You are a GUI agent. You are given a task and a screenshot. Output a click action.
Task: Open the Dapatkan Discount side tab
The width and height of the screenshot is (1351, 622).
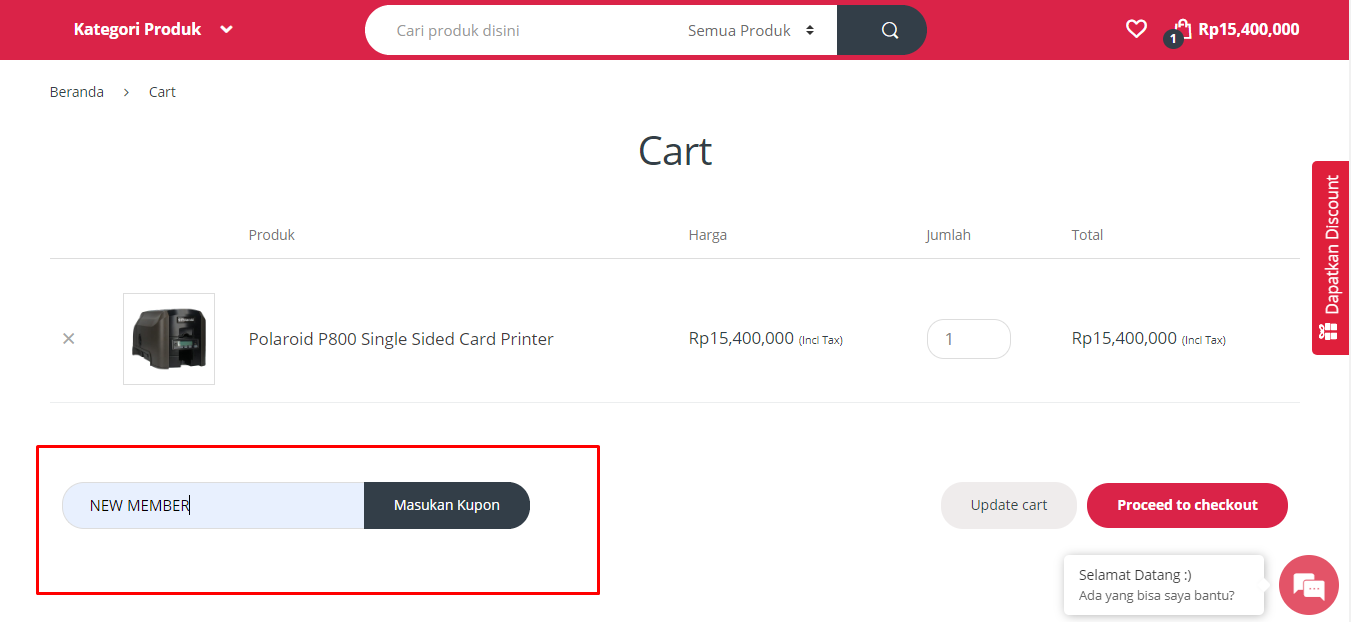[1331, 245]
